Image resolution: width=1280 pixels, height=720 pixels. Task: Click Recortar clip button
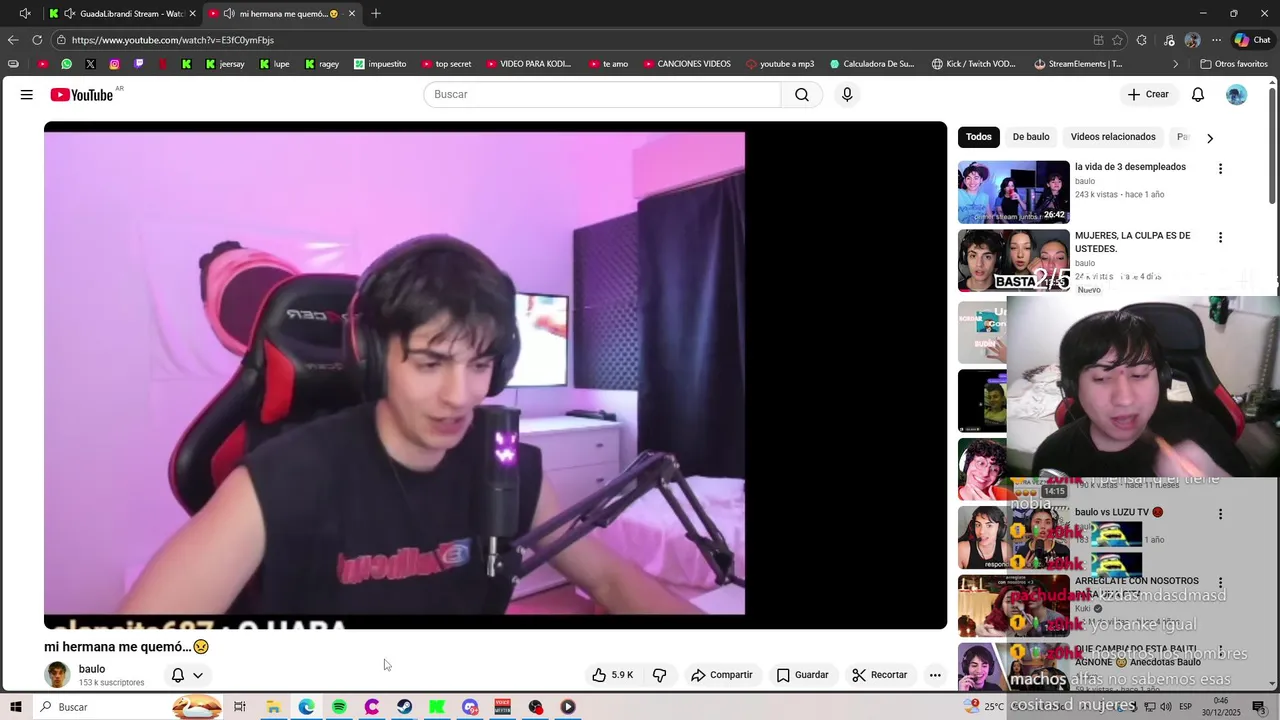point(880,675)
